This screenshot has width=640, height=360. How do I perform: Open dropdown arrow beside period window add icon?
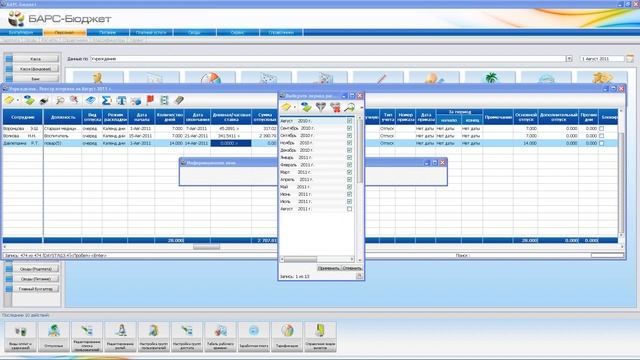[295, 107]
